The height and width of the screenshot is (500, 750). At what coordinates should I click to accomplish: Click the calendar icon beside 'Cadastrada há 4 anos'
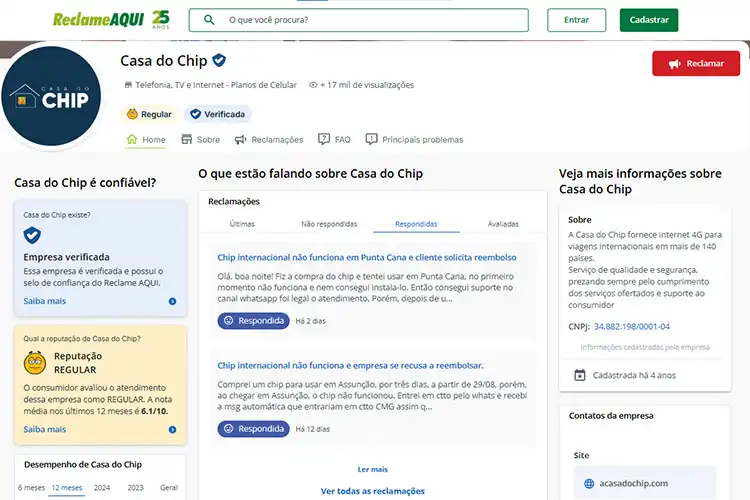[580, 375]
